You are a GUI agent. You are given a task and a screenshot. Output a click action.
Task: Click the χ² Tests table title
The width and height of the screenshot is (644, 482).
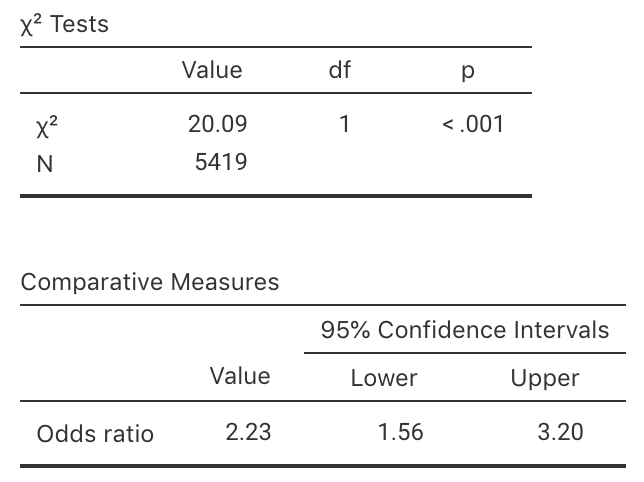tap(65, 25)
